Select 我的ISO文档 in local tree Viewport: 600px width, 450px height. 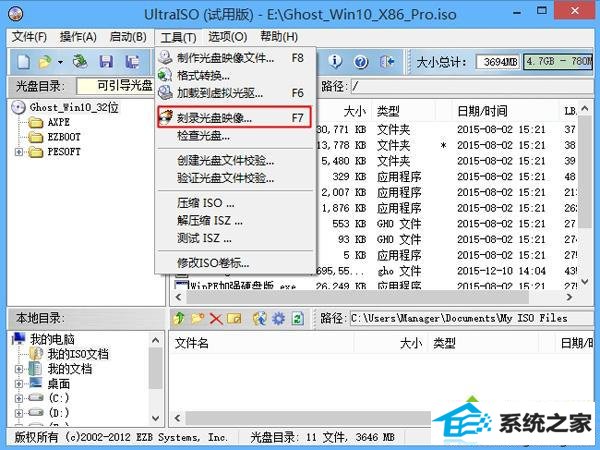point(78,354)
